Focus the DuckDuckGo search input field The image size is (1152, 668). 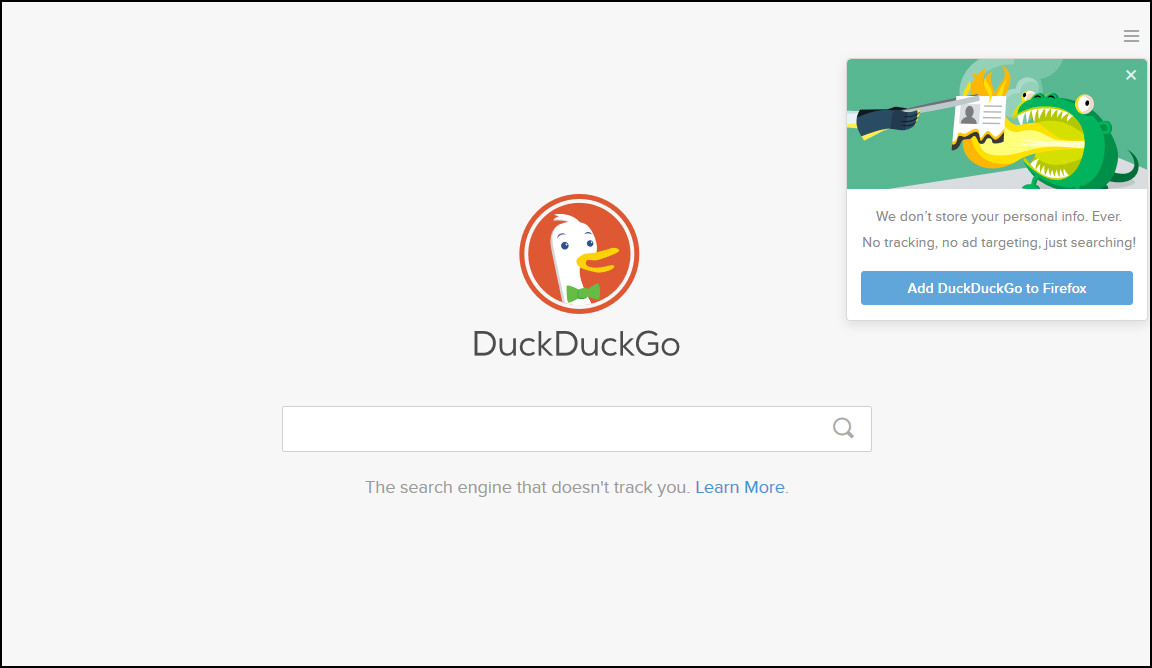point(577,429)
